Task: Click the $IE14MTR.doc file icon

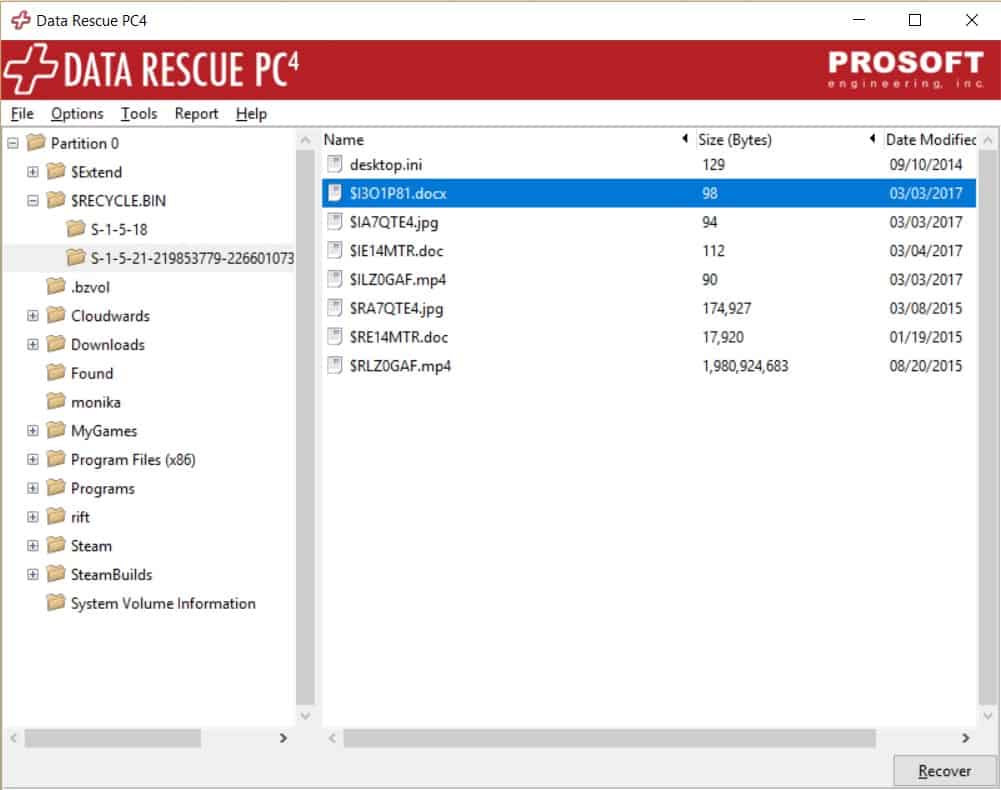Action: 335,250
